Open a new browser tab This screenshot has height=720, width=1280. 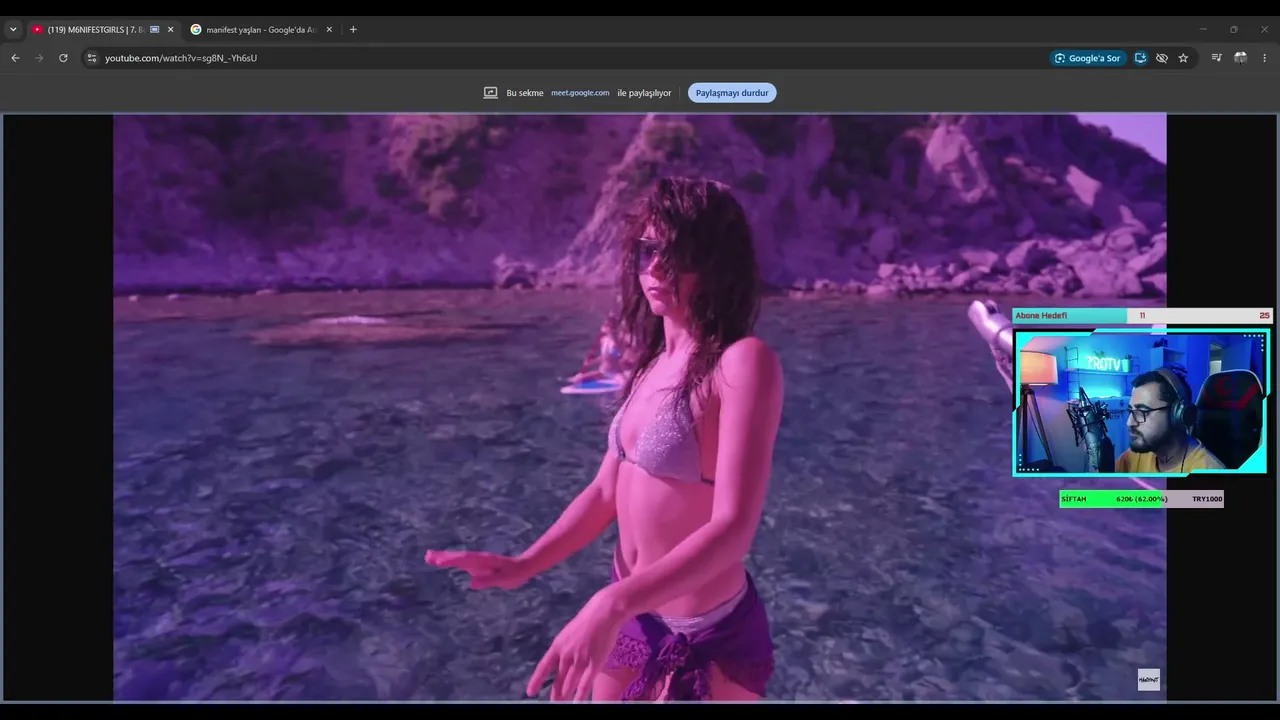click(x=353, y=30)
